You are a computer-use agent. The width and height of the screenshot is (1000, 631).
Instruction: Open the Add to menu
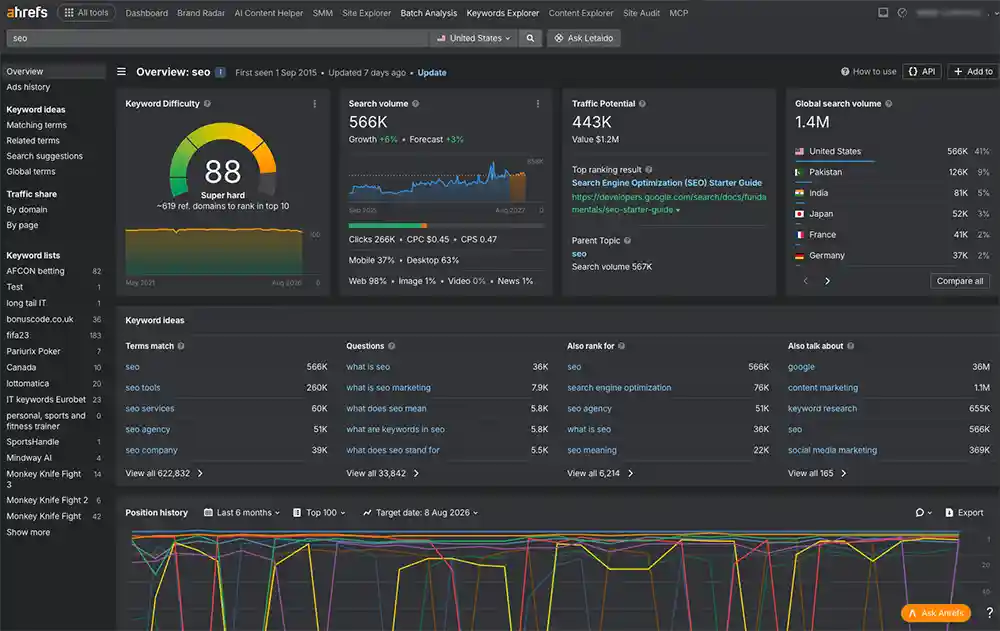tap(973, 71)
